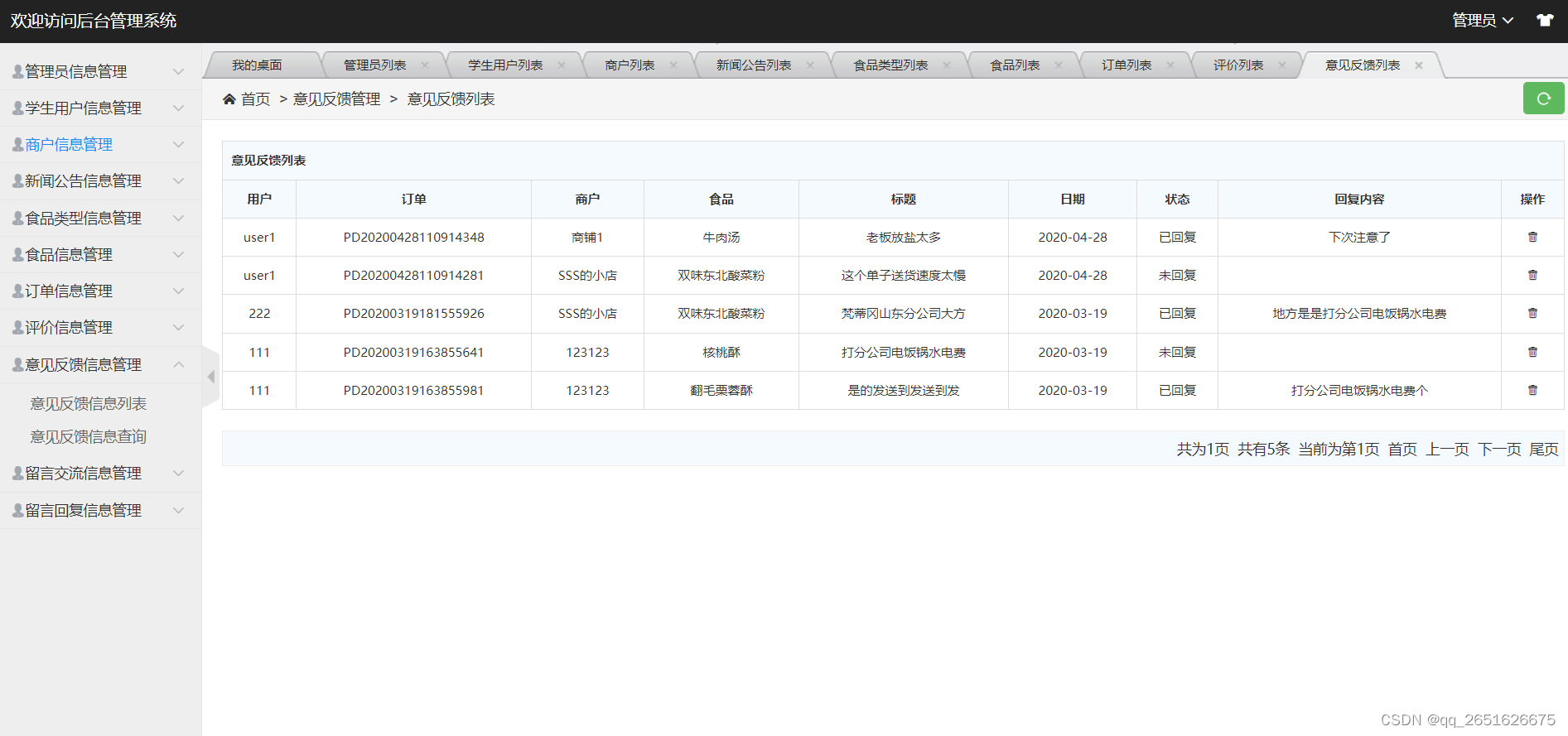1568x736 pixels.
Task: Switch to 新闻公告列表 tab
Action: [754, 65]
